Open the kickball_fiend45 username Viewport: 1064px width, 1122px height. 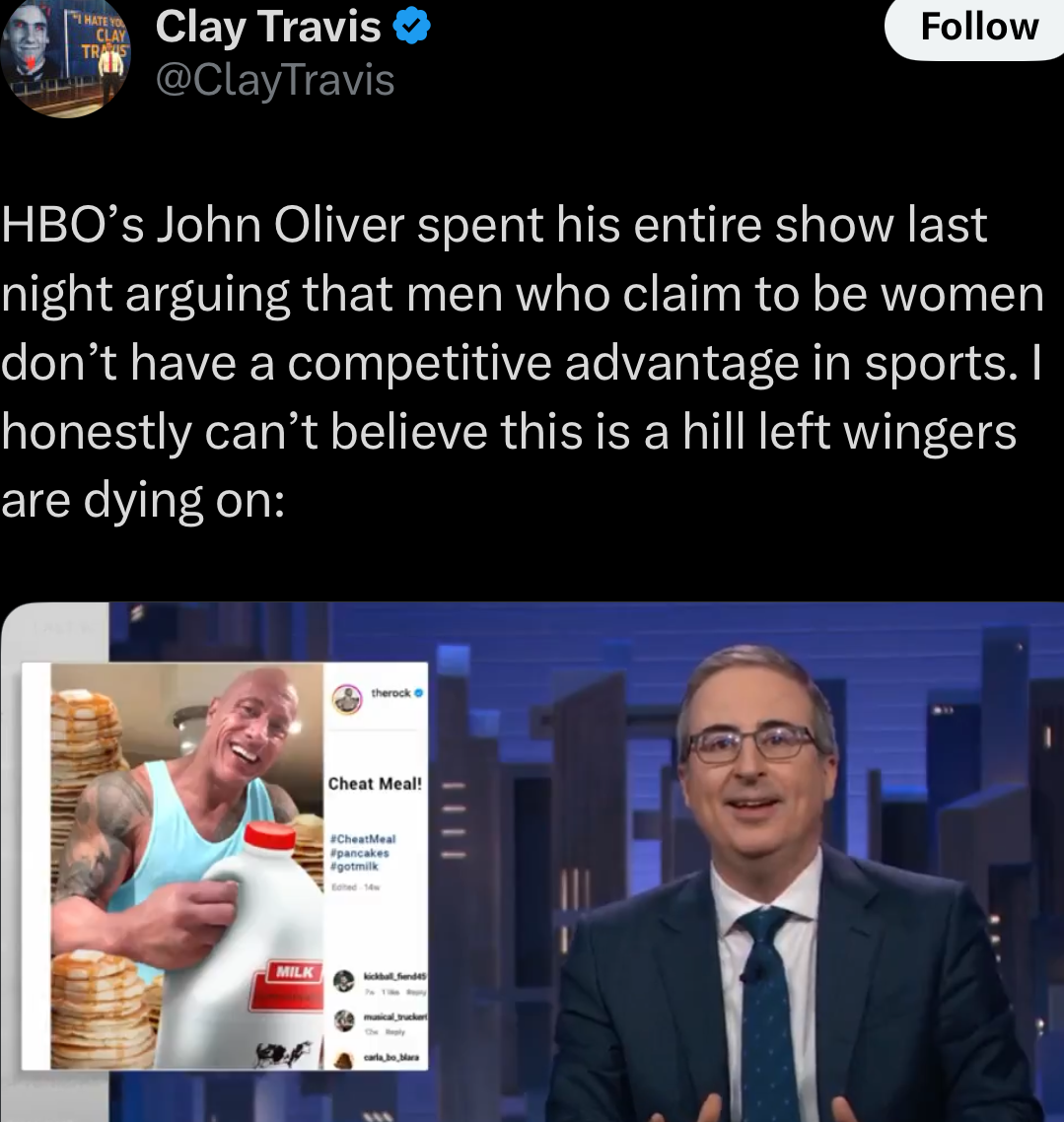(395, 976)
